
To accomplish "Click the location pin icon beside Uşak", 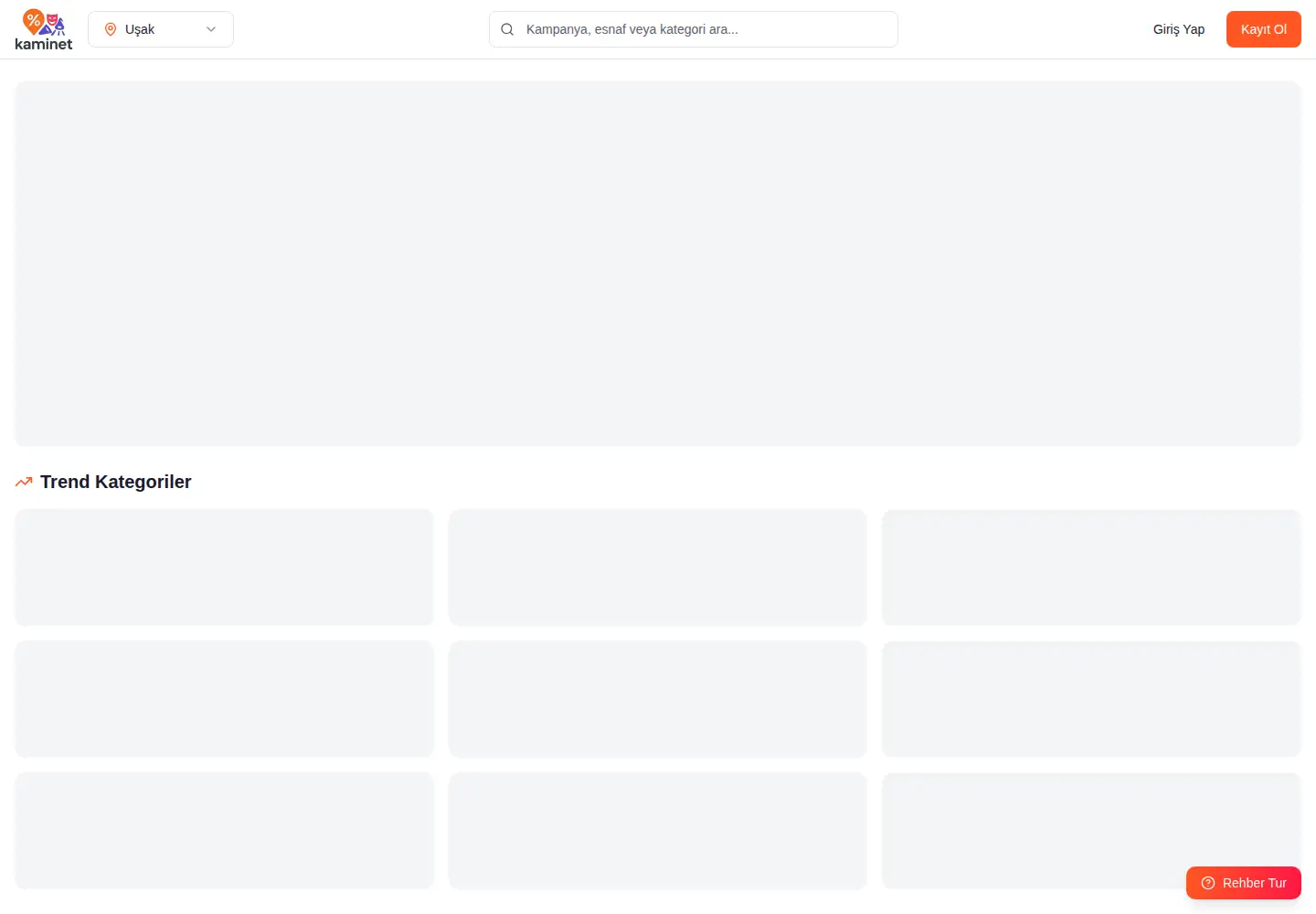I will coord(111,29).
